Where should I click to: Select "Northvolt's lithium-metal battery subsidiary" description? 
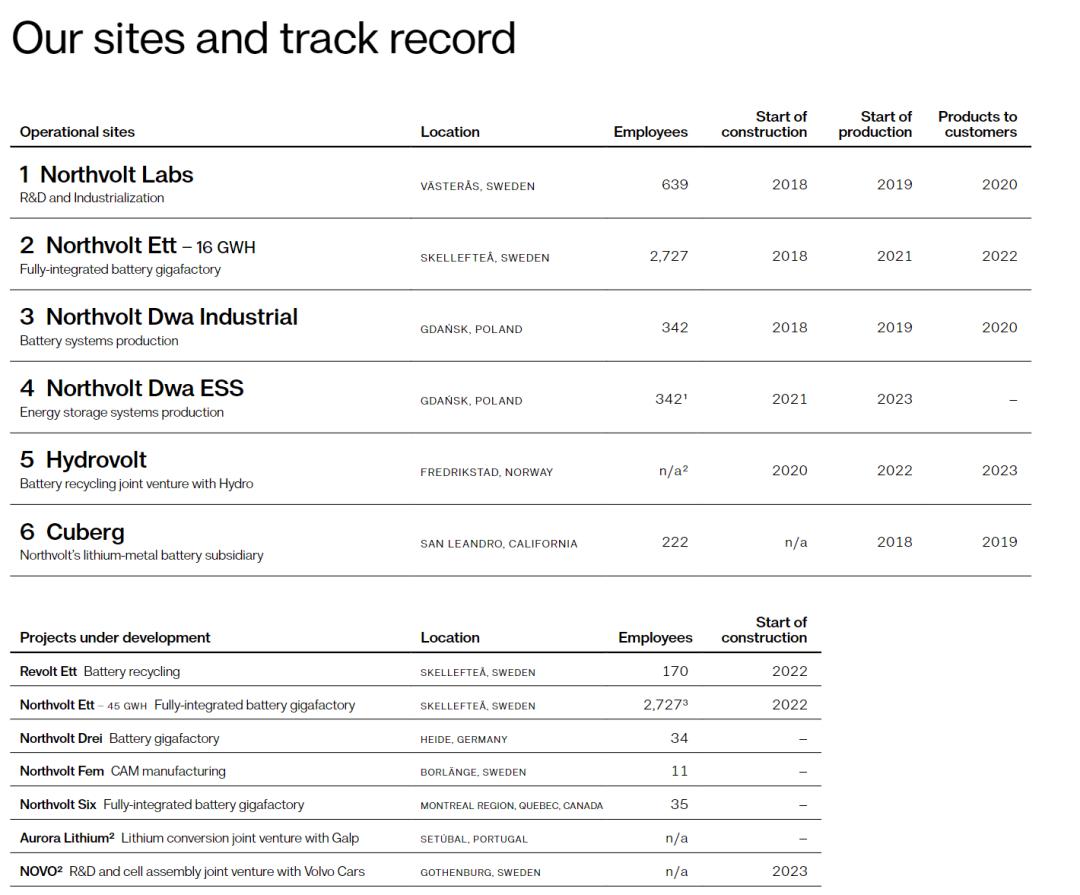click(141, 555)
